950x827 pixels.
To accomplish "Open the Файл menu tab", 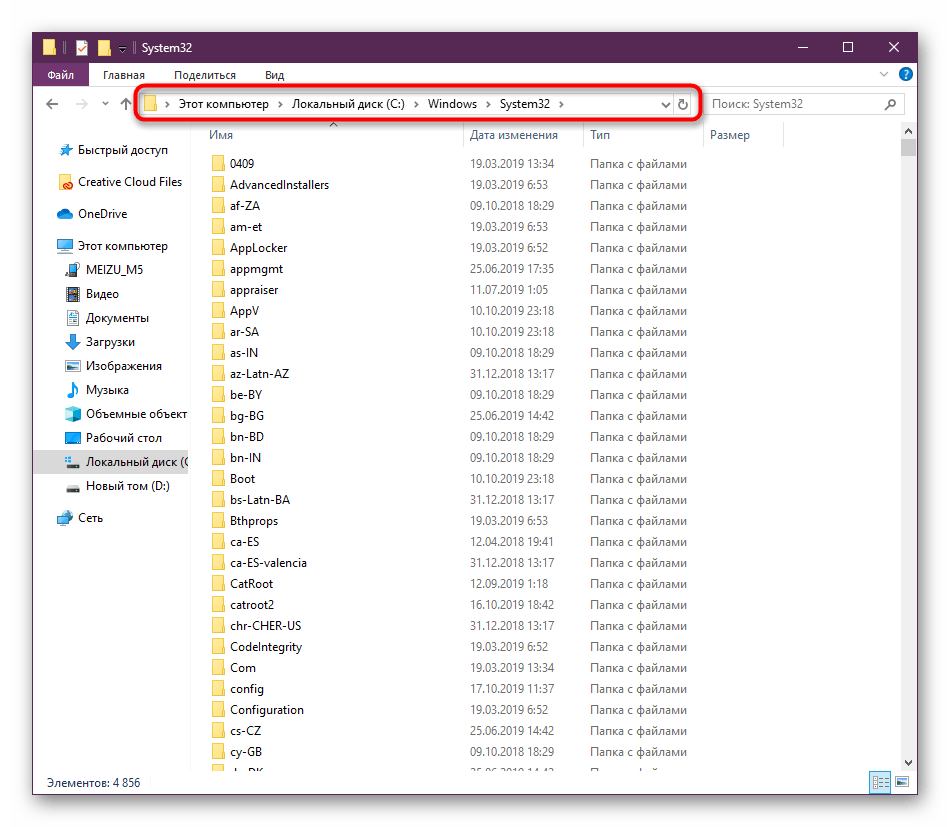I will coord(61,75).
